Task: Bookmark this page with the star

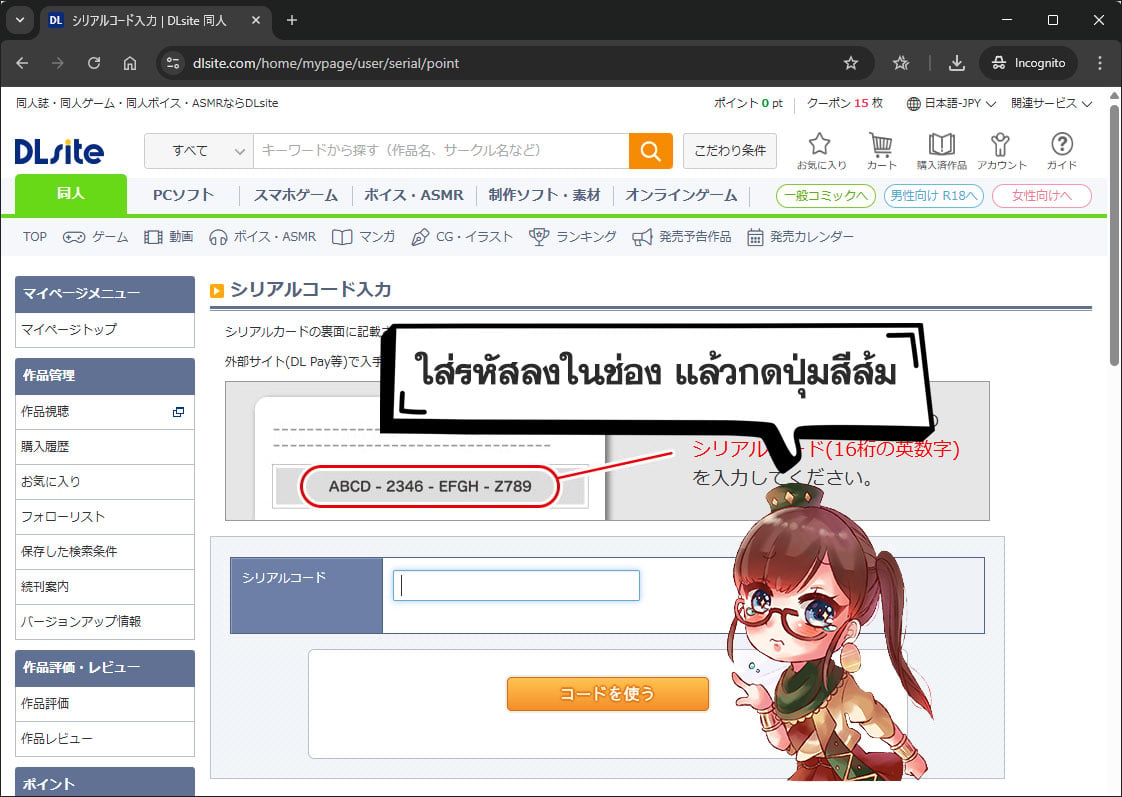Action: coord(851,63)
